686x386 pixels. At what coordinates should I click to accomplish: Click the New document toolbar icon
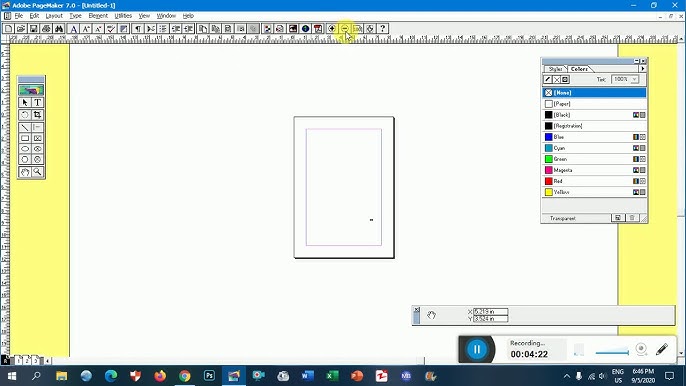(x=8, y=28)
